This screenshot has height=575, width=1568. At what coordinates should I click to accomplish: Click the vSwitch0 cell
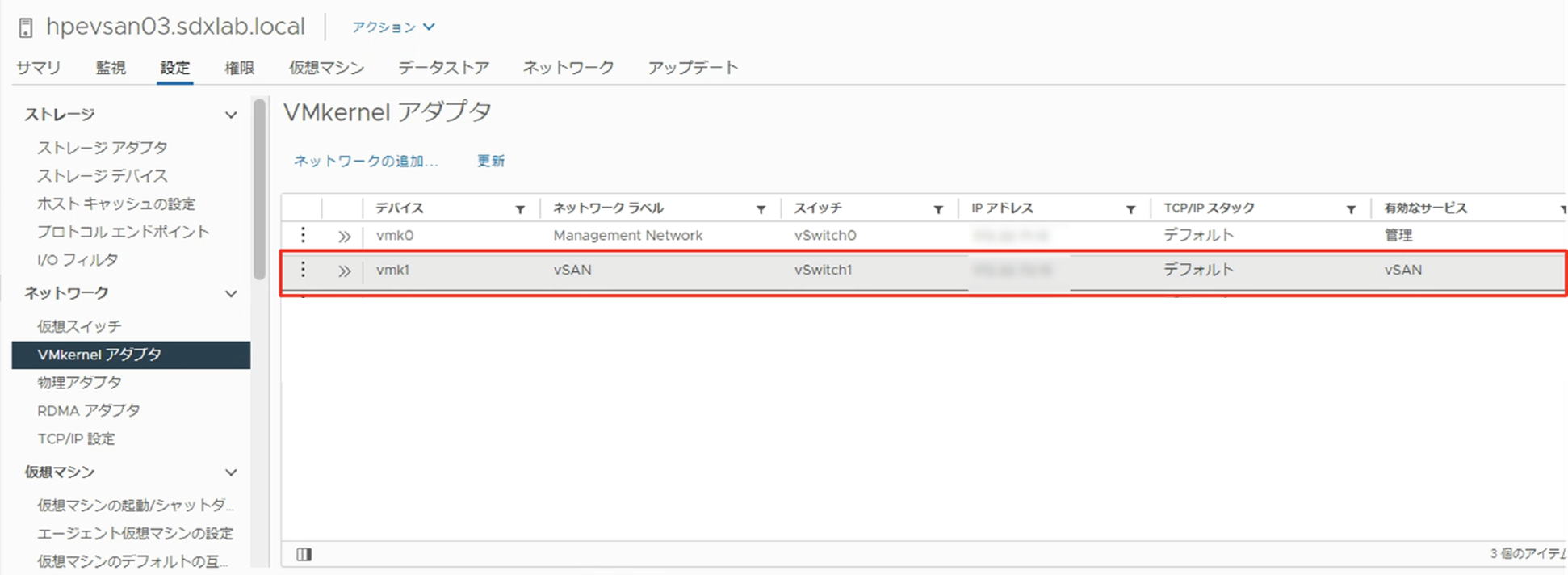click(x=824, y=236)
